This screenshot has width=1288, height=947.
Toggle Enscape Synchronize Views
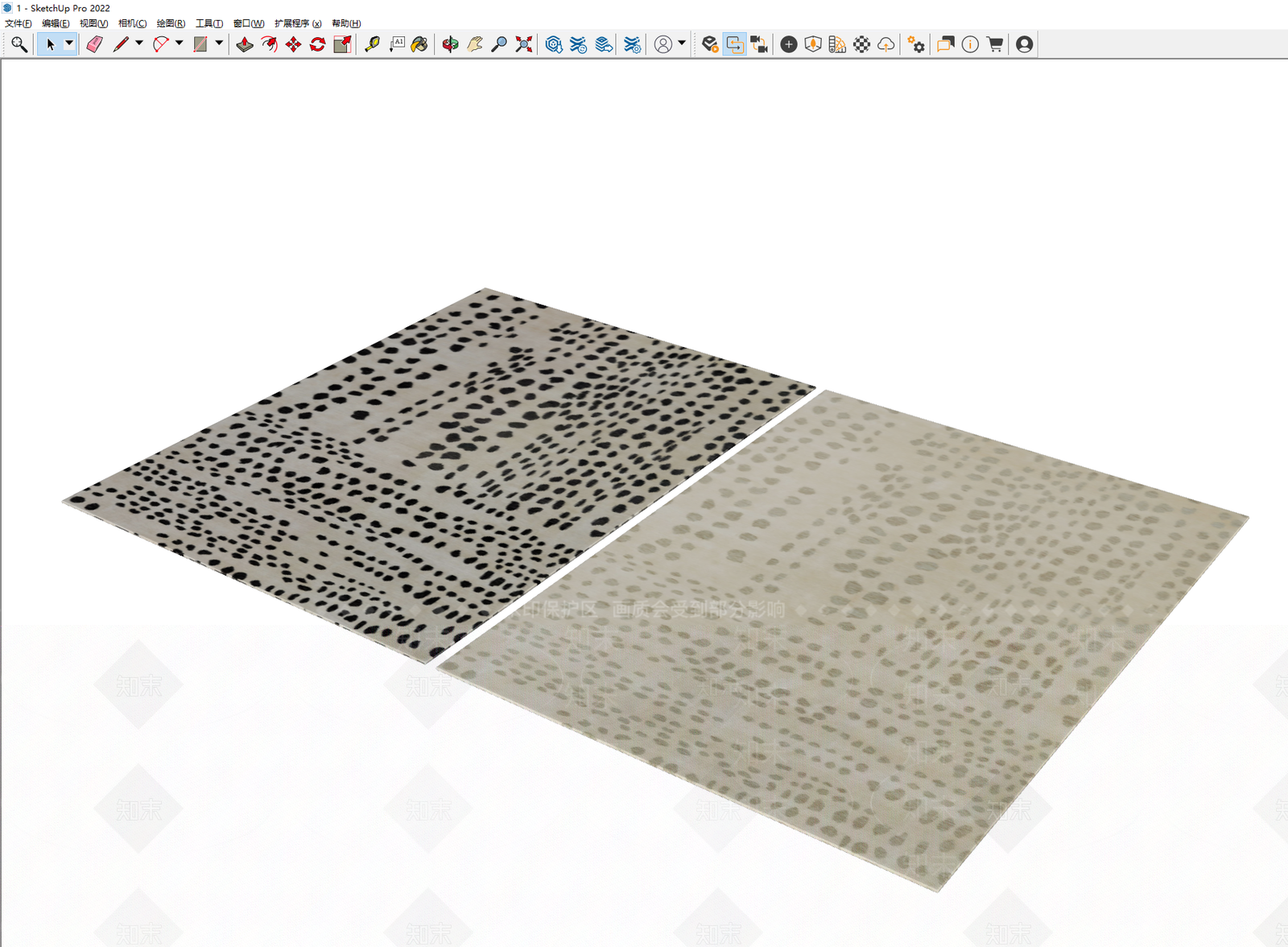click(x=759, y=44)
